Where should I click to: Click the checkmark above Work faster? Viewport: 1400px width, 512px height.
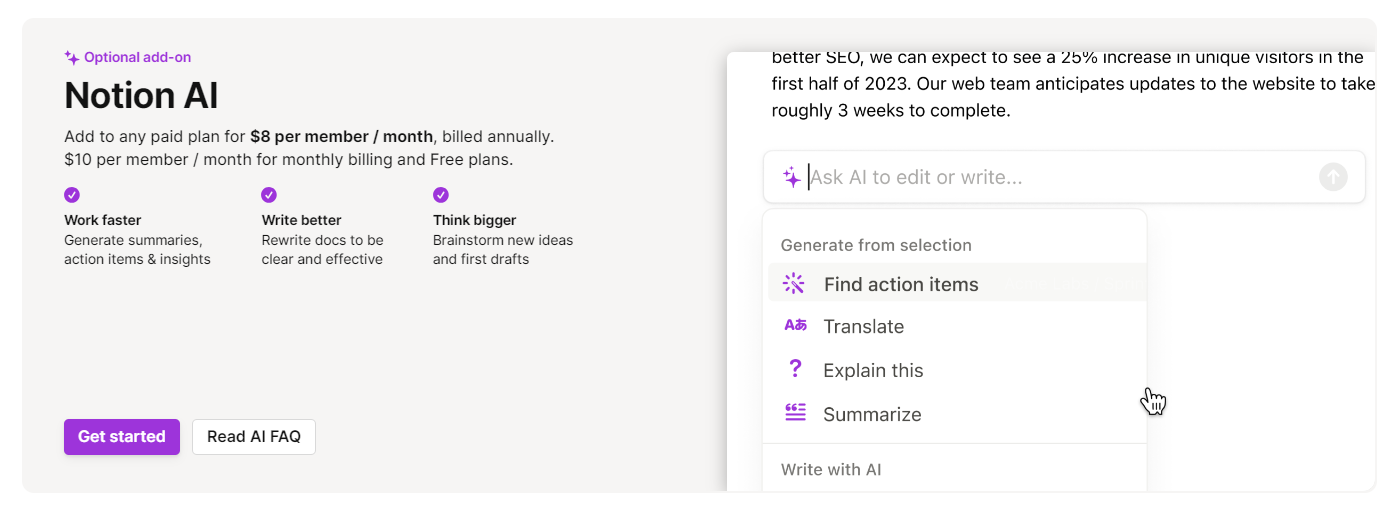pyautogui.click(x=72, y=195)
